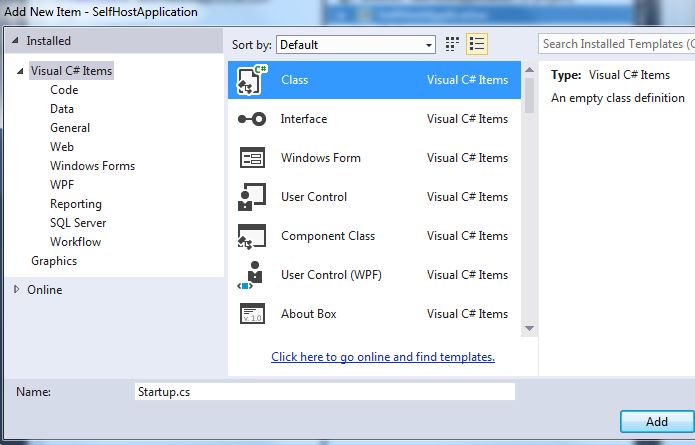Click 'Visual C# Items' in the Interface row
The image size is (695, 445).
click(x=468, y=119)
